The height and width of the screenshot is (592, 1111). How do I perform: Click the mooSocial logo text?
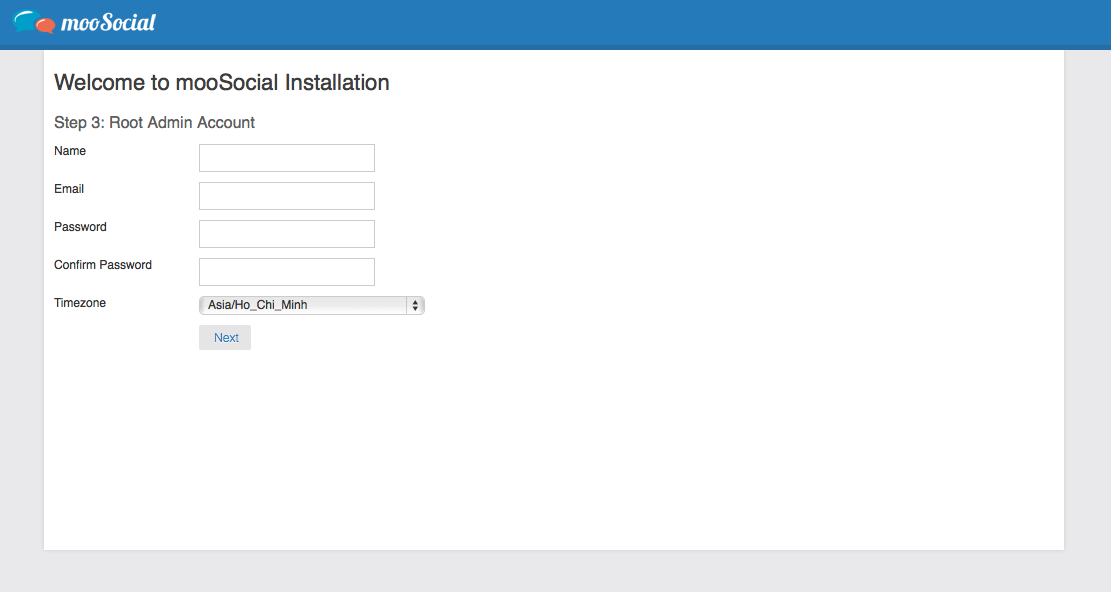108,22
